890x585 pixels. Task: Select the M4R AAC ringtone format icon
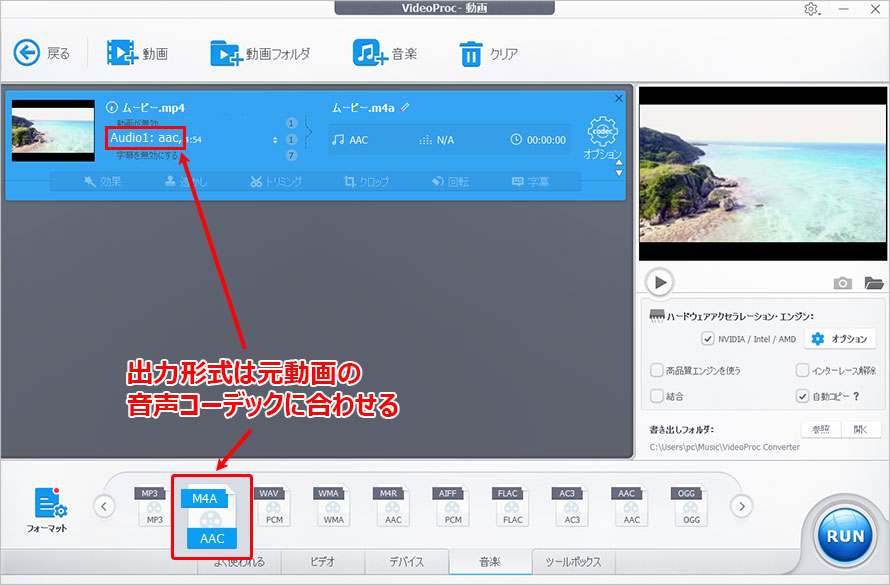[x=392, y=506]
